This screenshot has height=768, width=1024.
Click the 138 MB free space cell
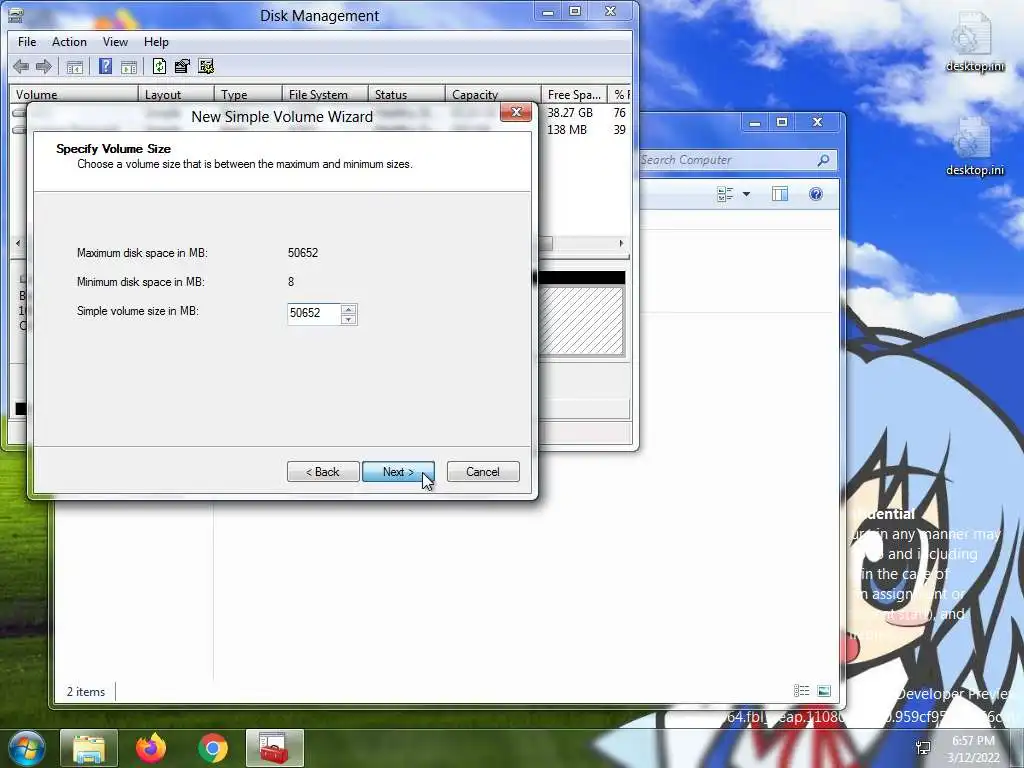tap(567, 129)
